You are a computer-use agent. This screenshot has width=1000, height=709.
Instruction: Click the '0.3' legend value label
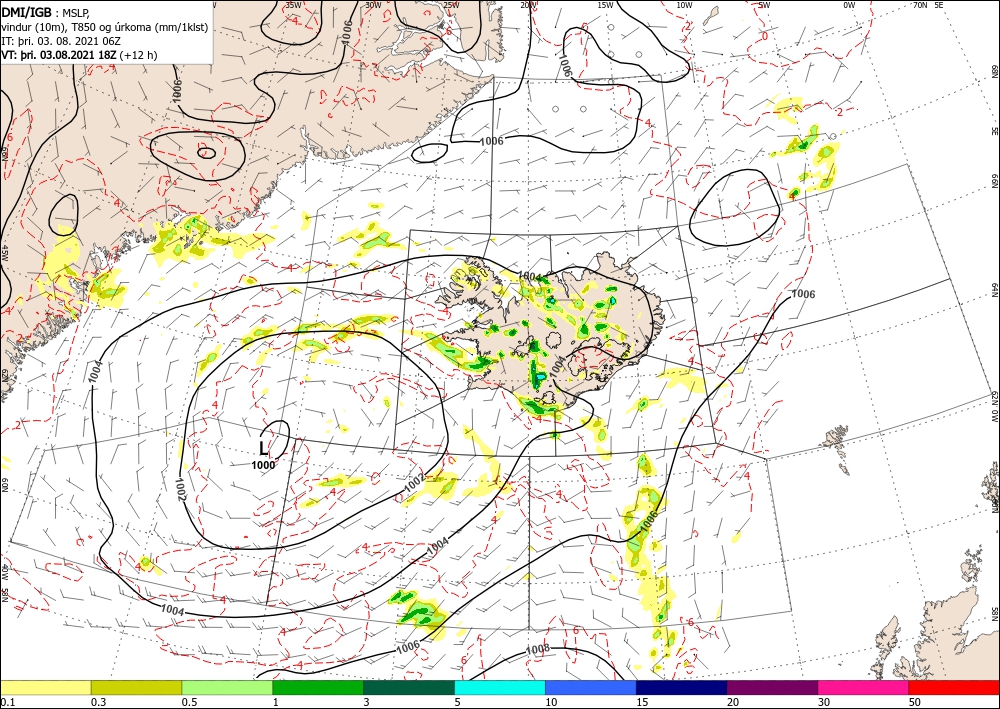tap(98, 702)
